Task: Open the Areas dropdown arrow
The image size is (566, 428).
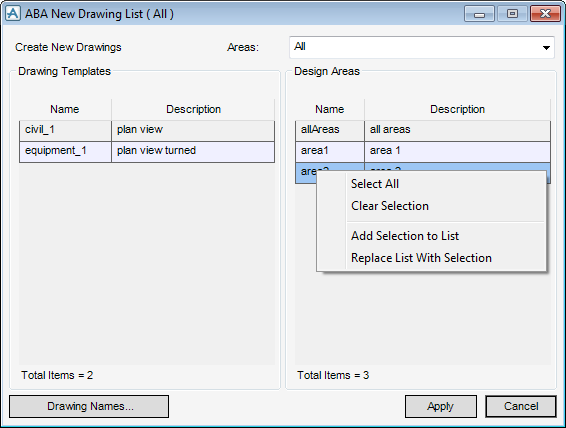Action: click(x=546, y=48)
